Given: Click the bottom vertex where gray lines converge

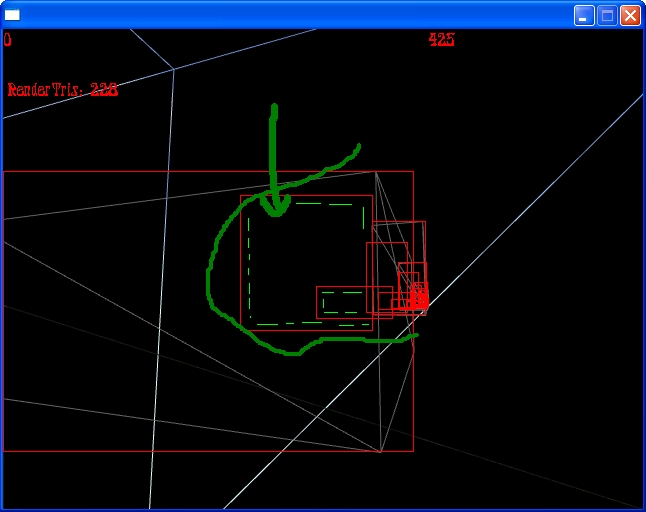Looking at the screenshot, I should [x=381, y=452].
